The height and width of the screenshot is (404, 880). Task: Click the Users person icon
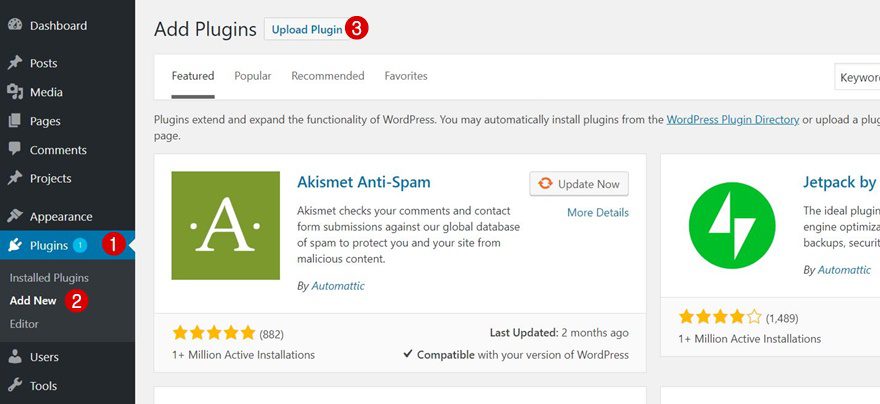pyautogui.click(x=15, y=357)
